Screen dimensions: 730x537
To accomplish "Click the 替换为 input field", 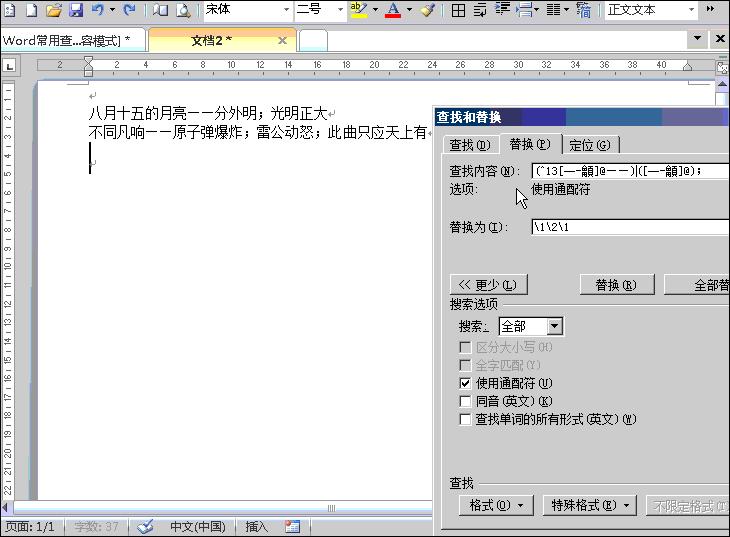I will point(630,227).
